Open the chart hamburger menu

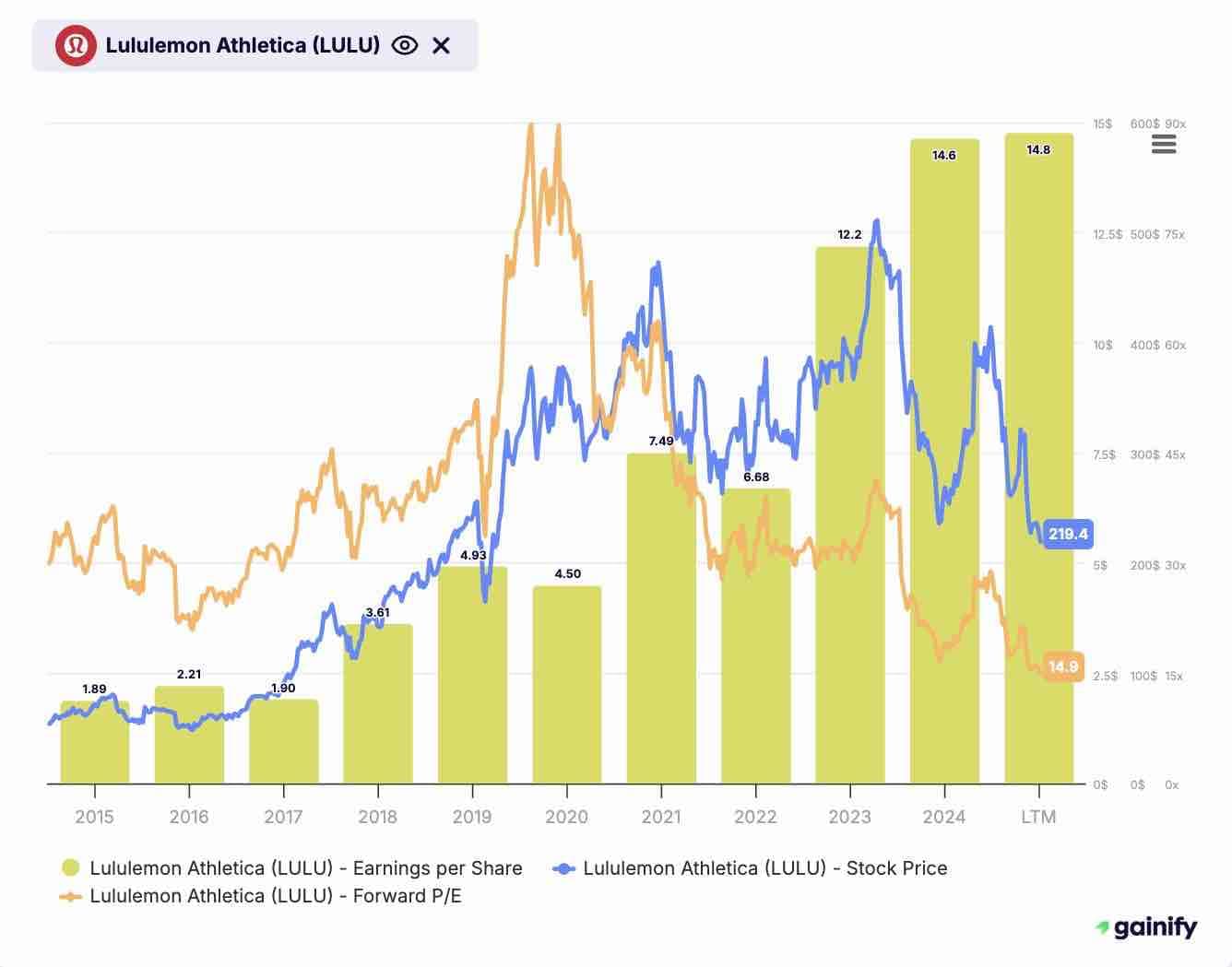[1164, 144]
